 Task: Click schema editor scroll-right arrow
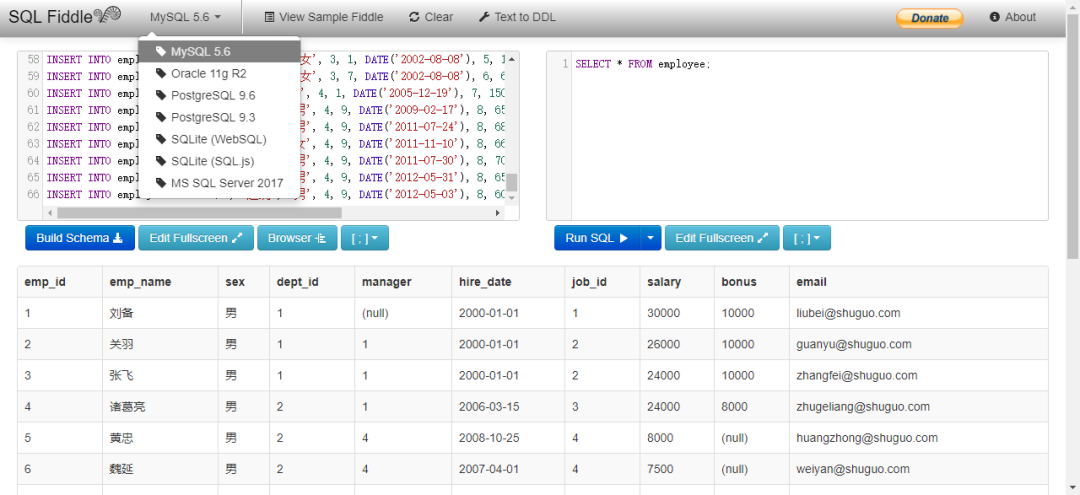click(498, 213)
